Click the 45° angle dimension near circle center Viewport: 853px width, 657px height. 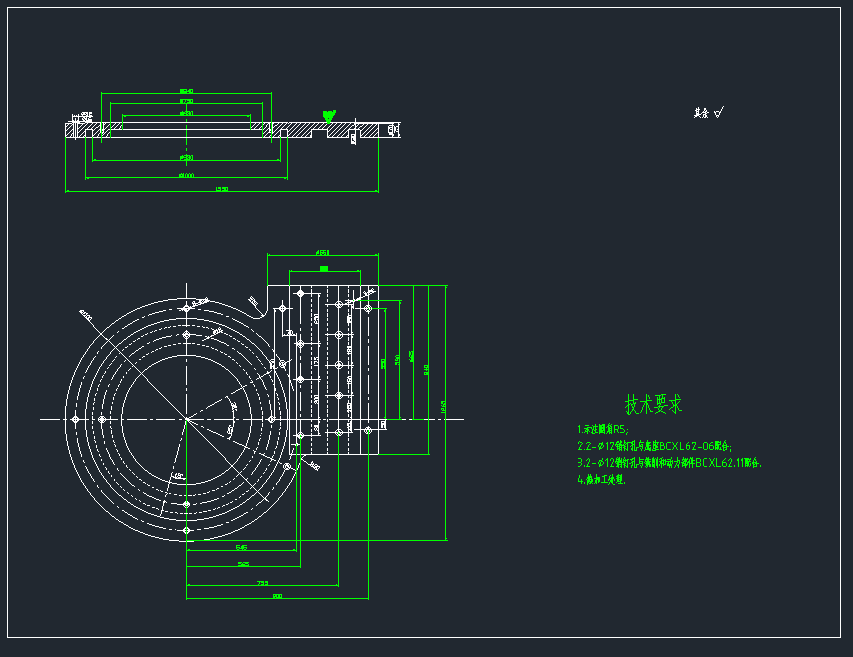pos(230,430)
